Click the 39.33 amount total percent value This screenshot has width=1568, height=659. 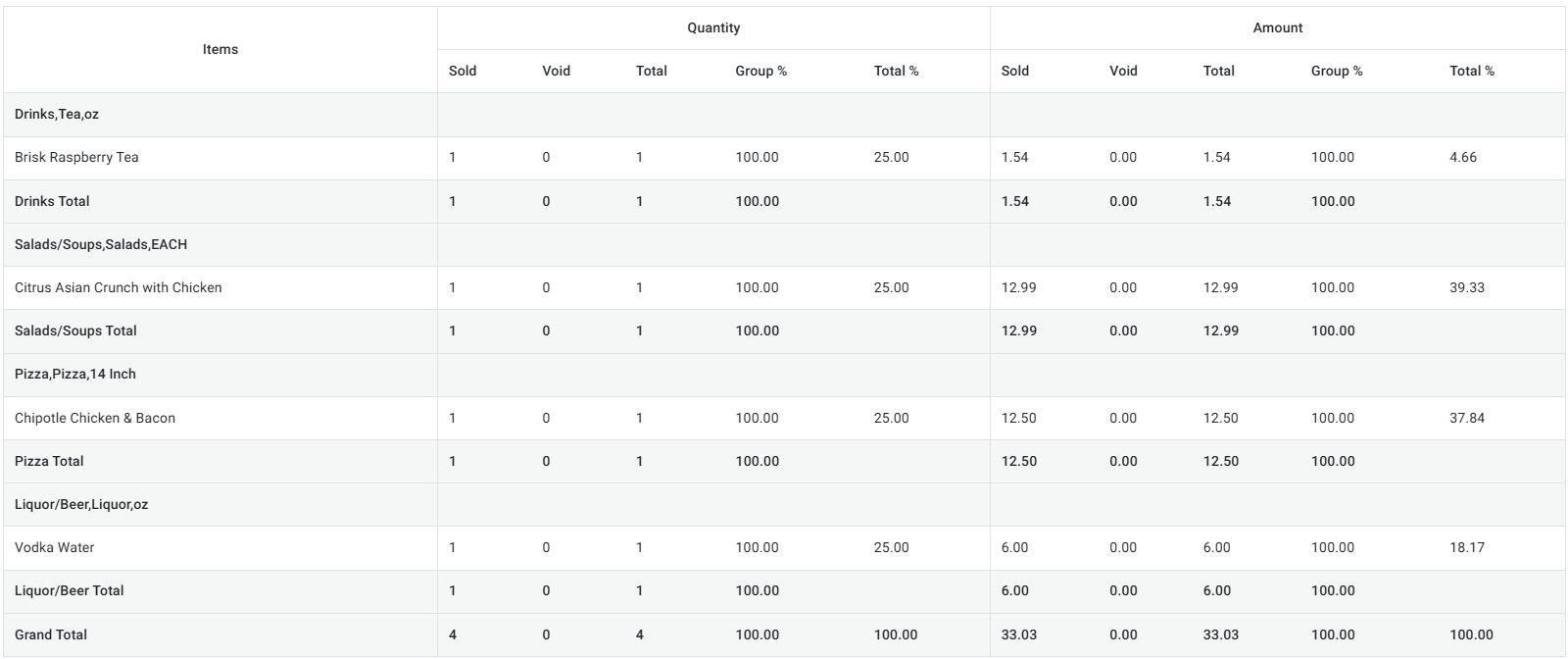(x=1467, y=287)
